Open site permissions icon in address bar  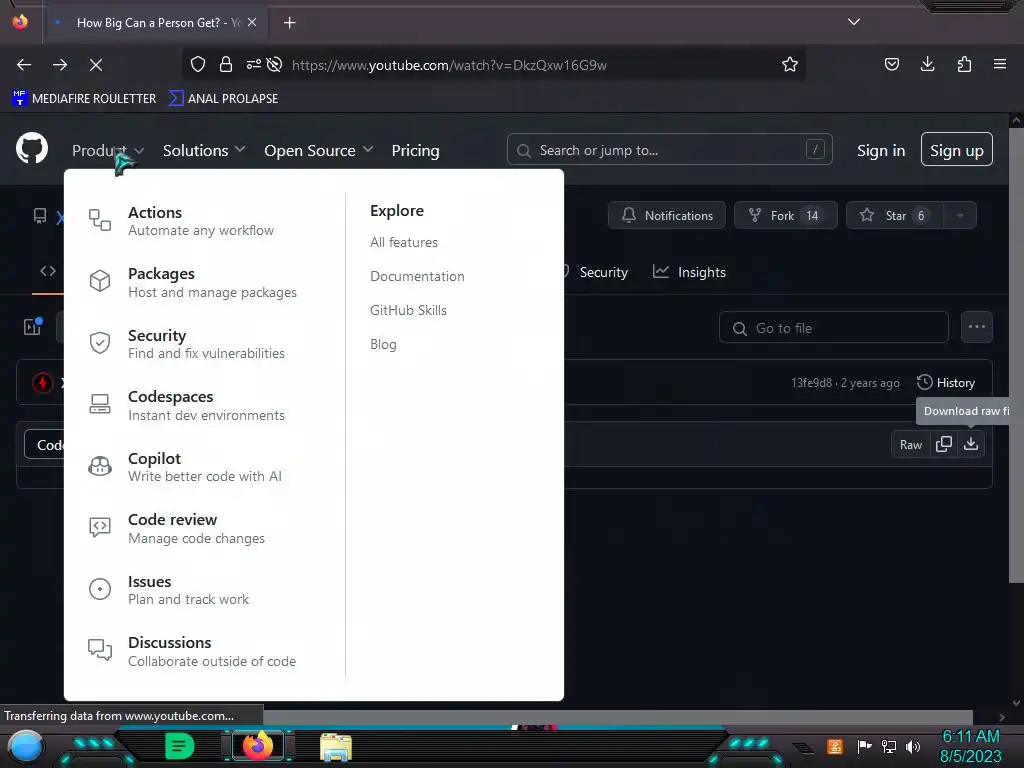(x=253, y=64)
